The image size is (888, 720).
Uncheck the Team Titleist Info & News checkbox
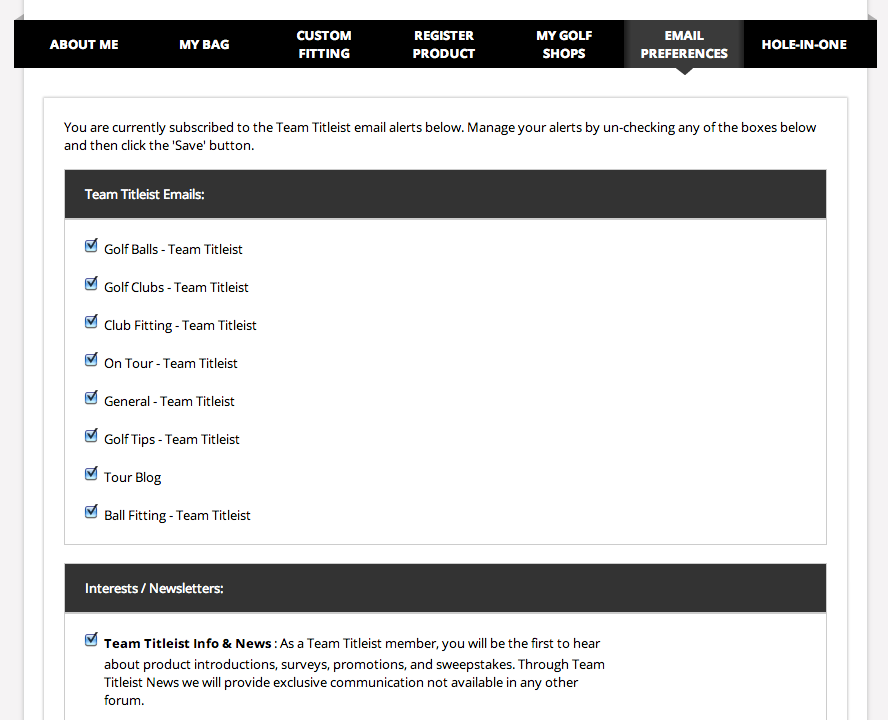pos(91,640)
